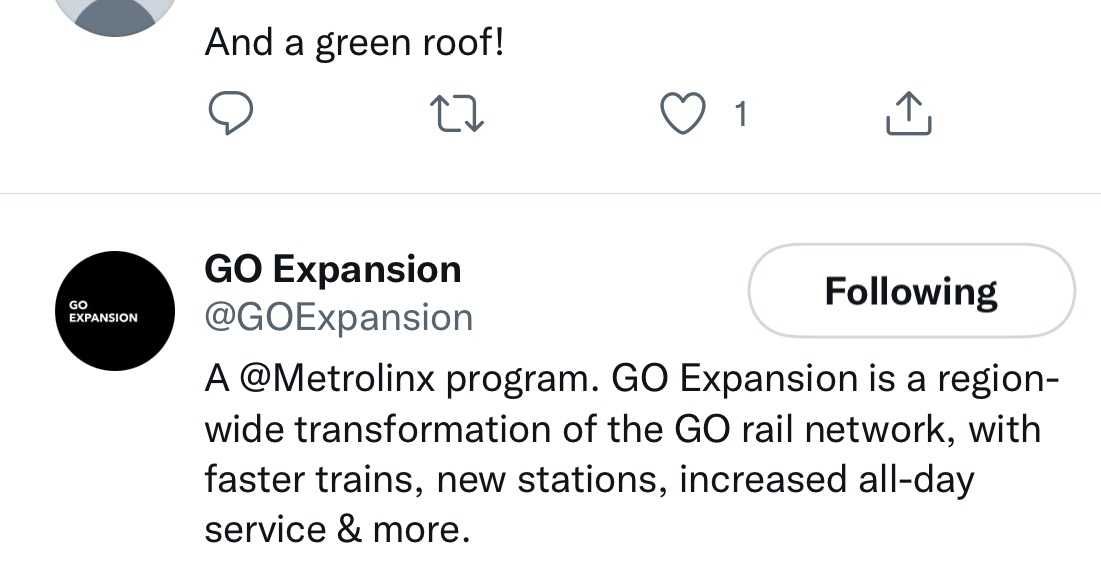Click the "increased all-day" text in bio
Screen dimensions: 1101x578
[x=826, y=479]
